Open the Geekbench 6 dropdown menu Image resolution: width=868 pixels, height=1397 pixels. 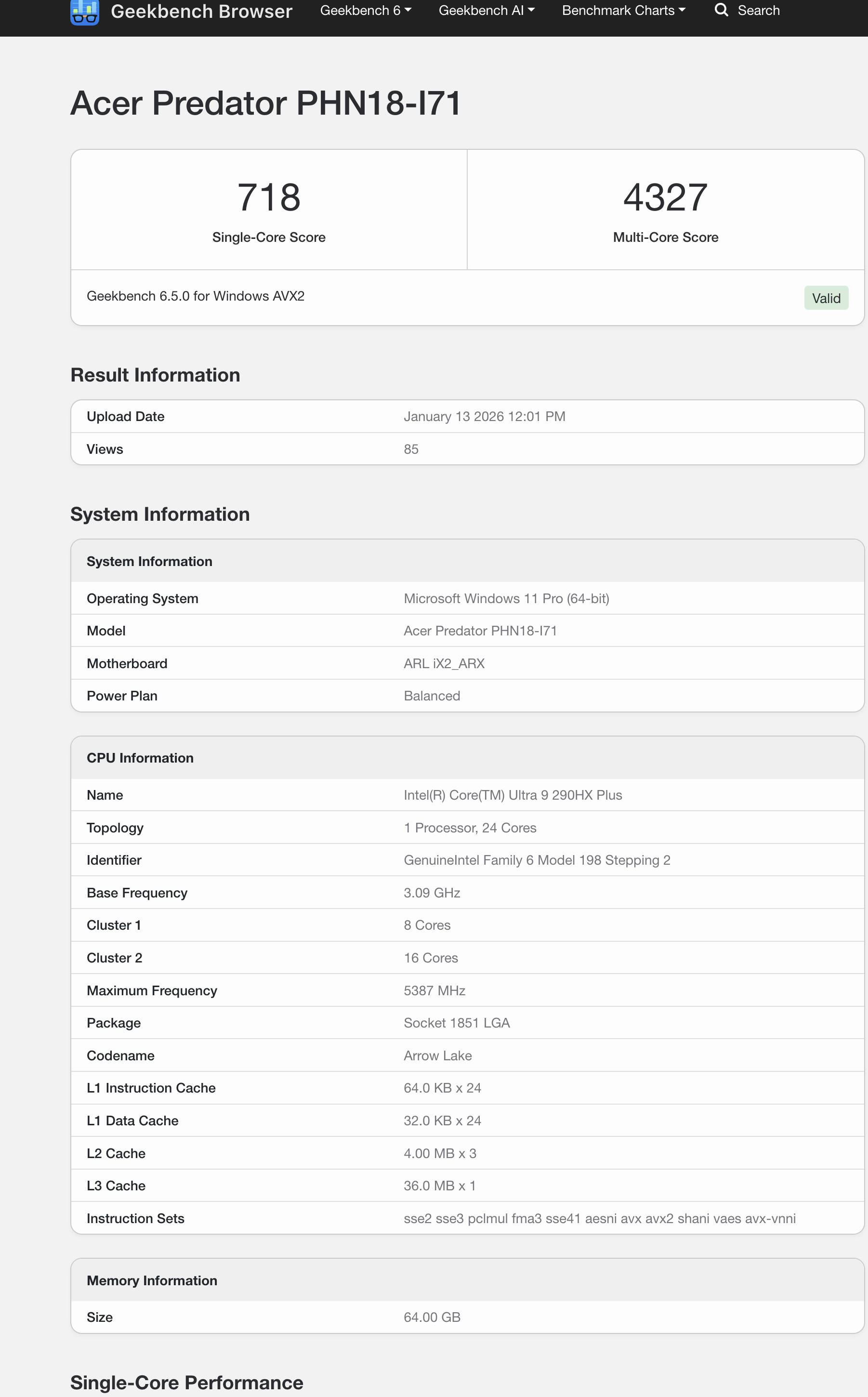tap(366, 10)
